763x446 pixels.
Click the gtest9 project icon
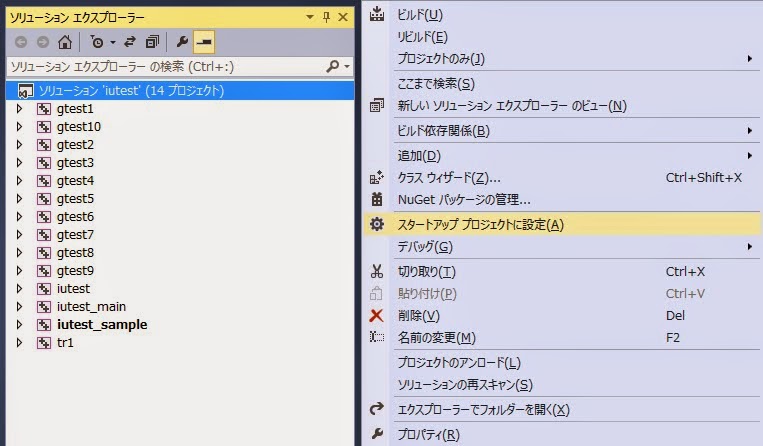tap(44, 271)
